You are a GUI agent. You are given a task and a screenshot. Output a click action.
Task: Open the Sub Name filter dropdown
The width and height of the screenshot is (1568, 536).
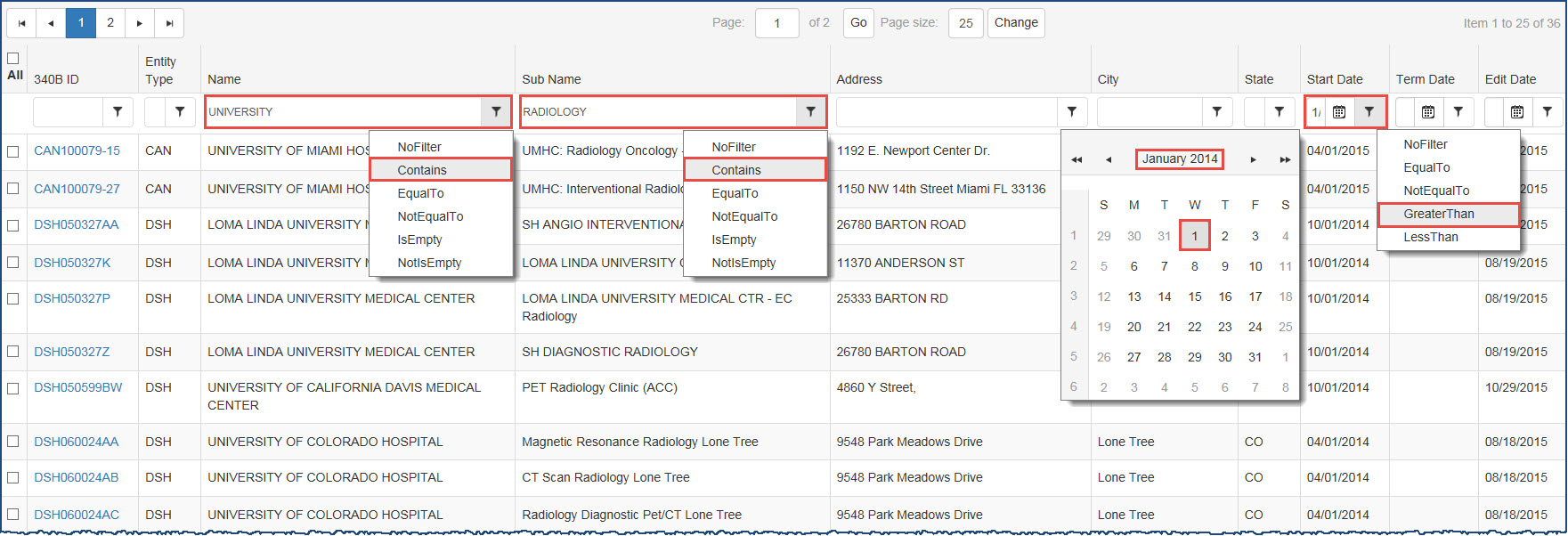click(810, 112)
